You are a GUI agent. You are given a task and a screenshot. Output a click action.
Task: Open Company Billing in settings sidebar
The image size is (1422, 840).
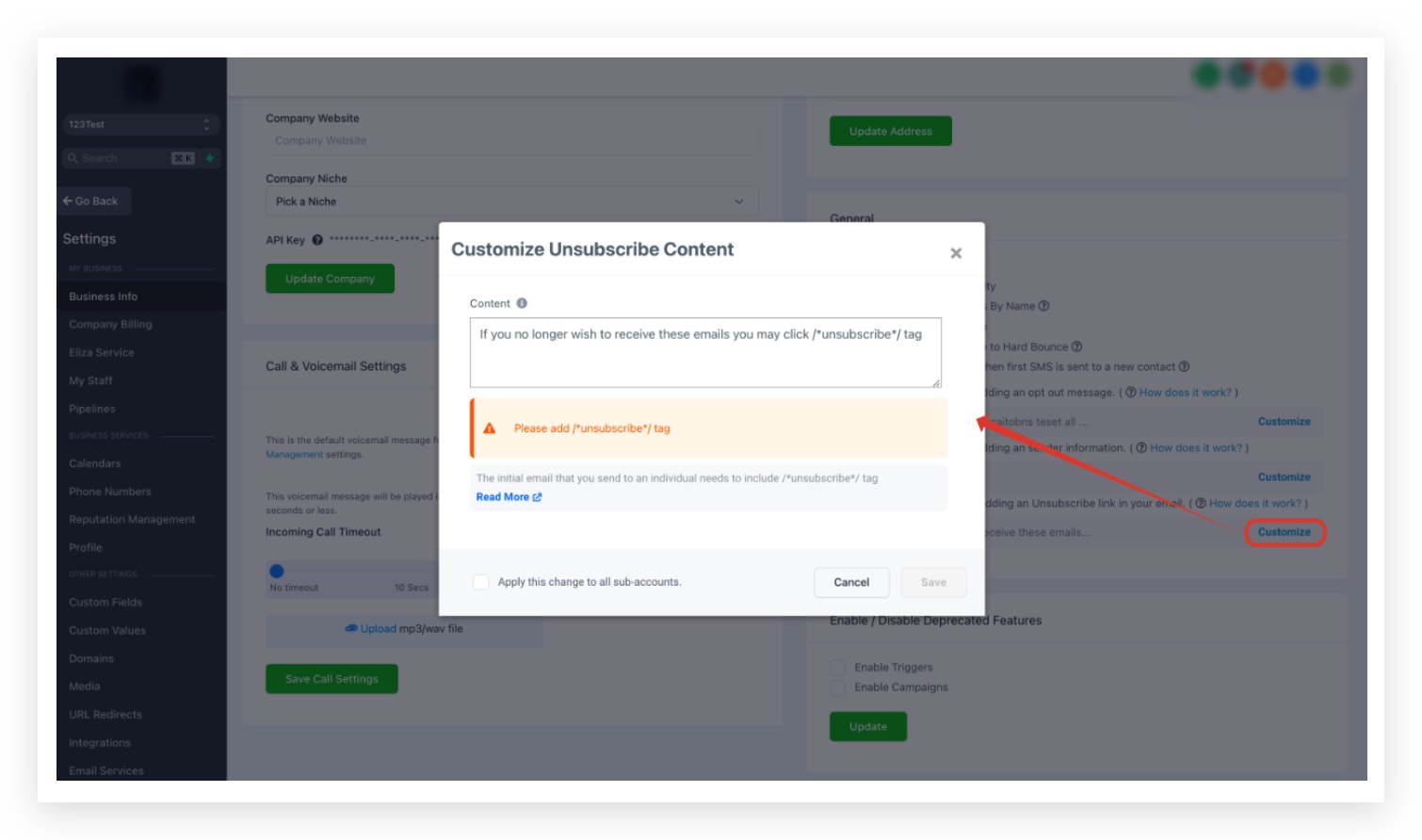pos(110,324)
